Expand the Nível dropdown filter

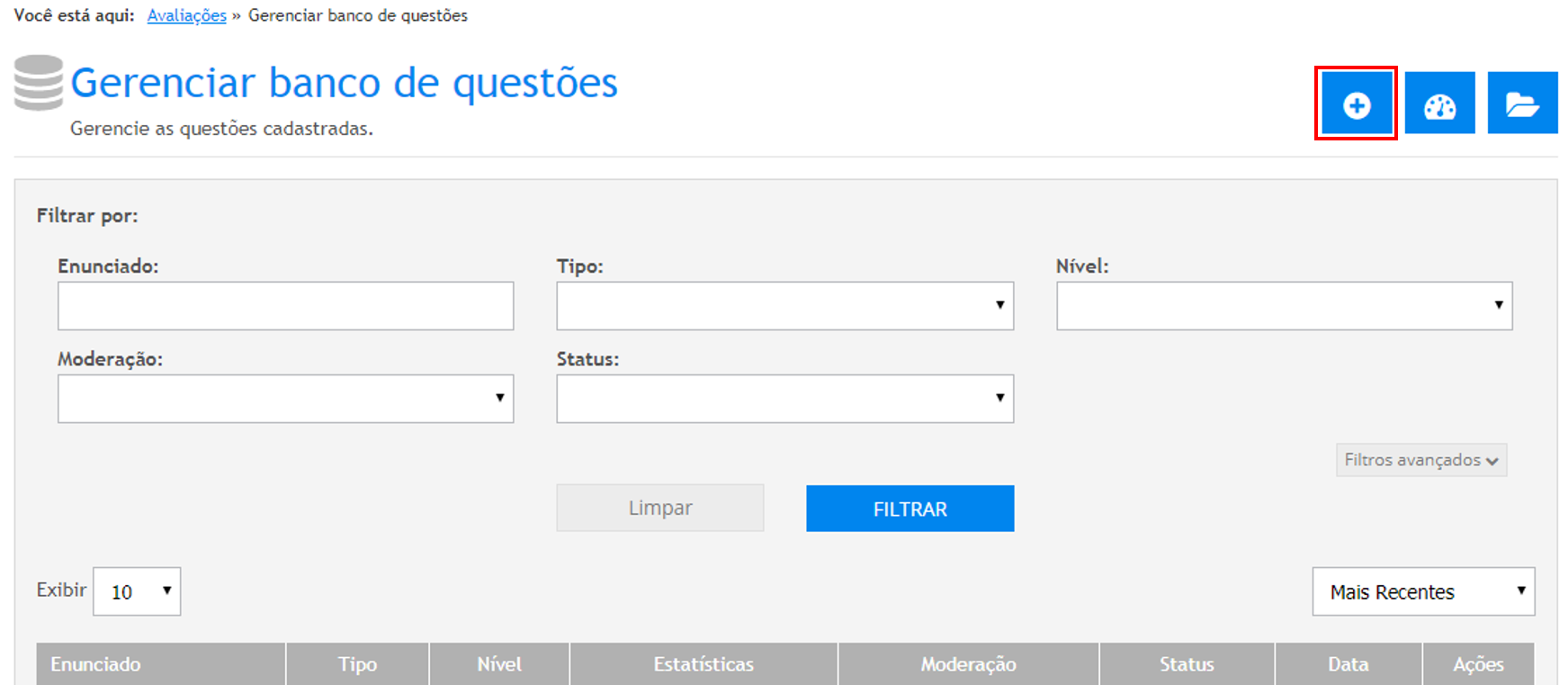(x=1284, y=306)
